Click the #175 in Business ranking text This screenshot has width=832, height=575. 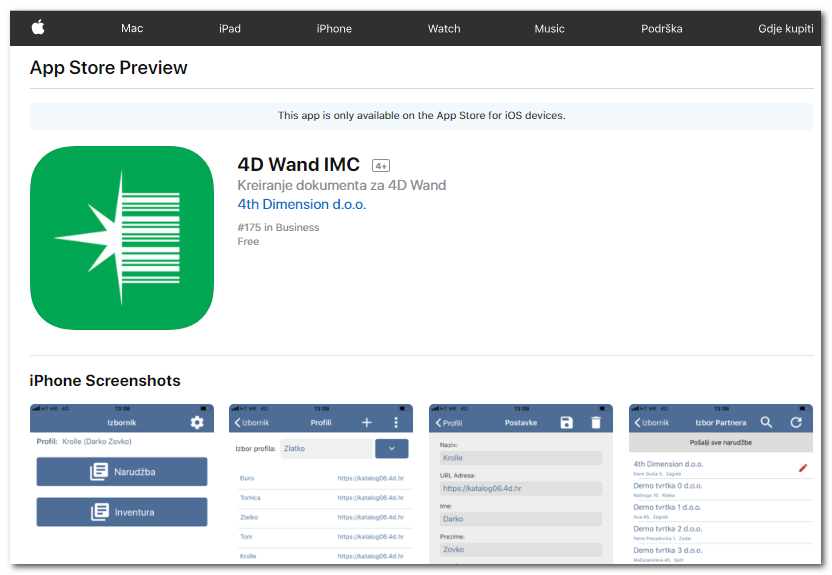279,228
